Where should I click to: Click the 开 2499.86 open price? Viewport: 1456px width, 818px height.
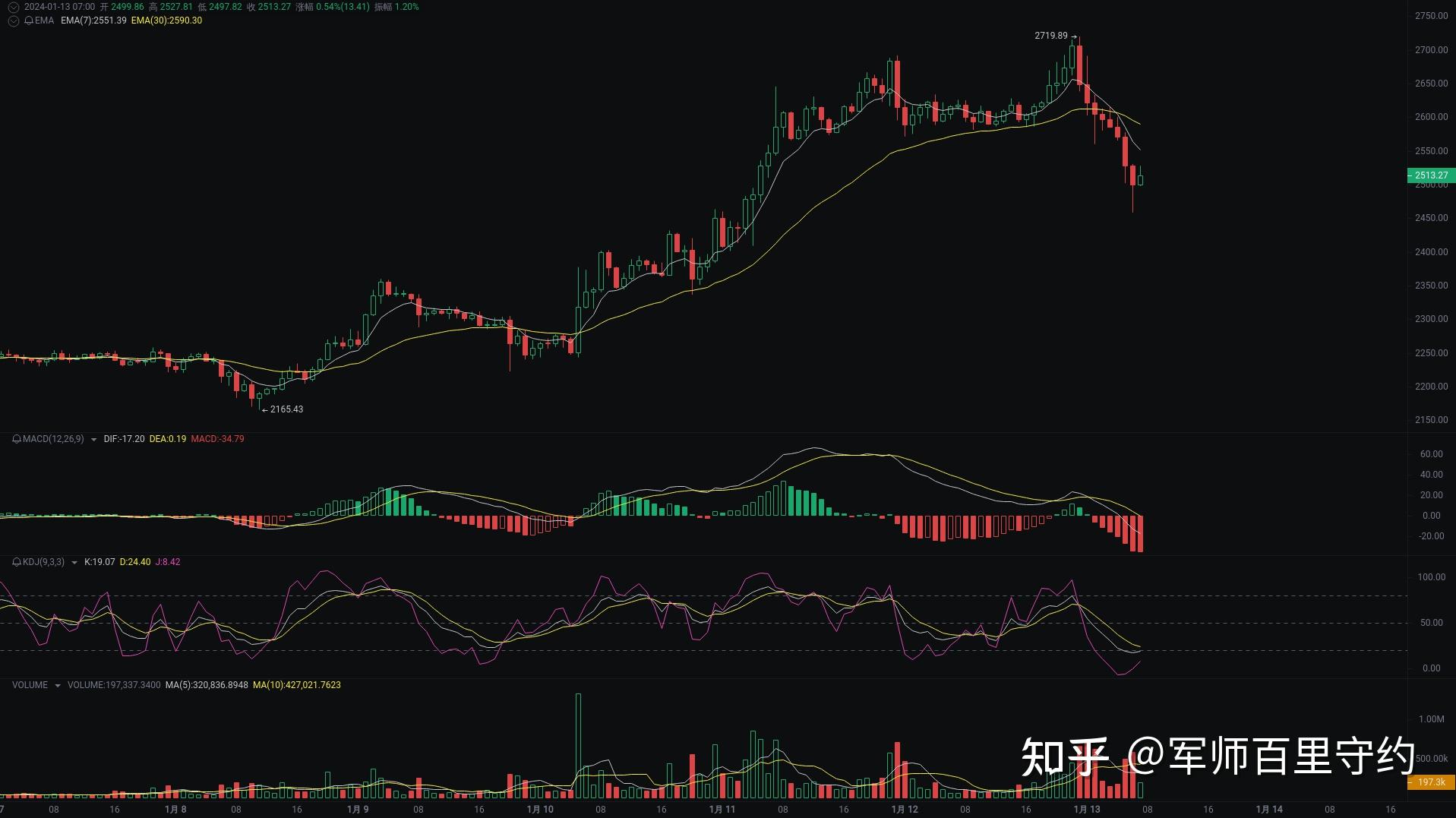[122, 7]
